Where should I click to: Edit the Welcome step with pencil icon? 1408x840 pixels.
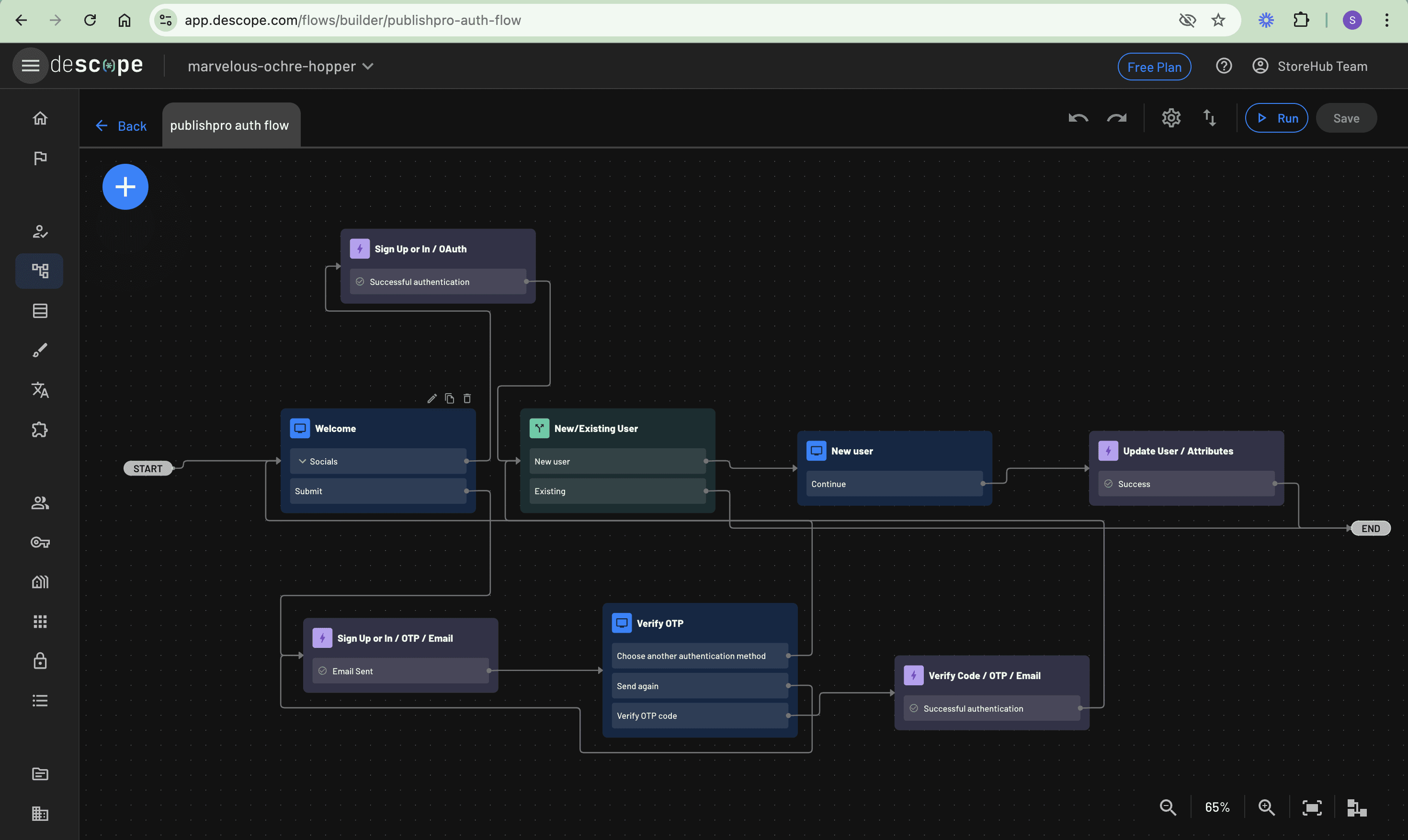(x=432, y=398)
